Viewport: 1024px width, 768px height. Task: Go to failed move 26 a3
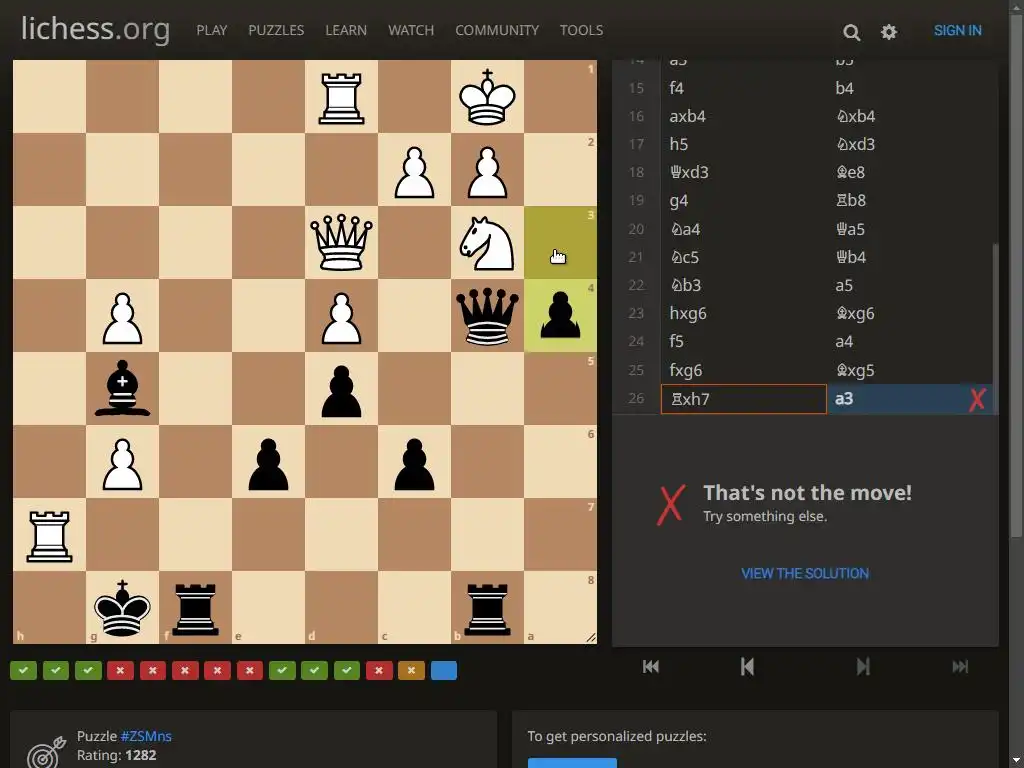[x=910, y=399]
